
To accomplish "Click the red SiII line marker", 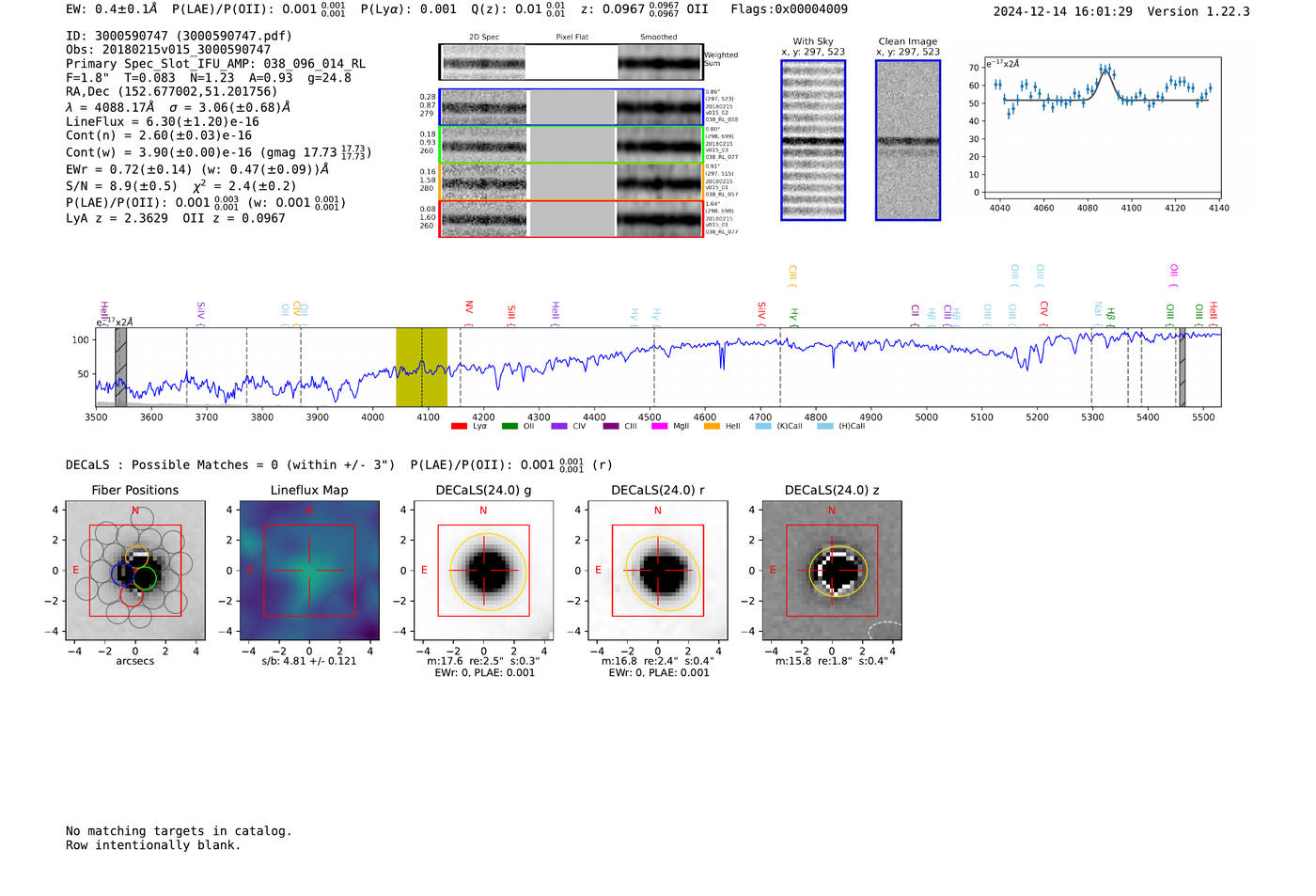I will (511, 315).
